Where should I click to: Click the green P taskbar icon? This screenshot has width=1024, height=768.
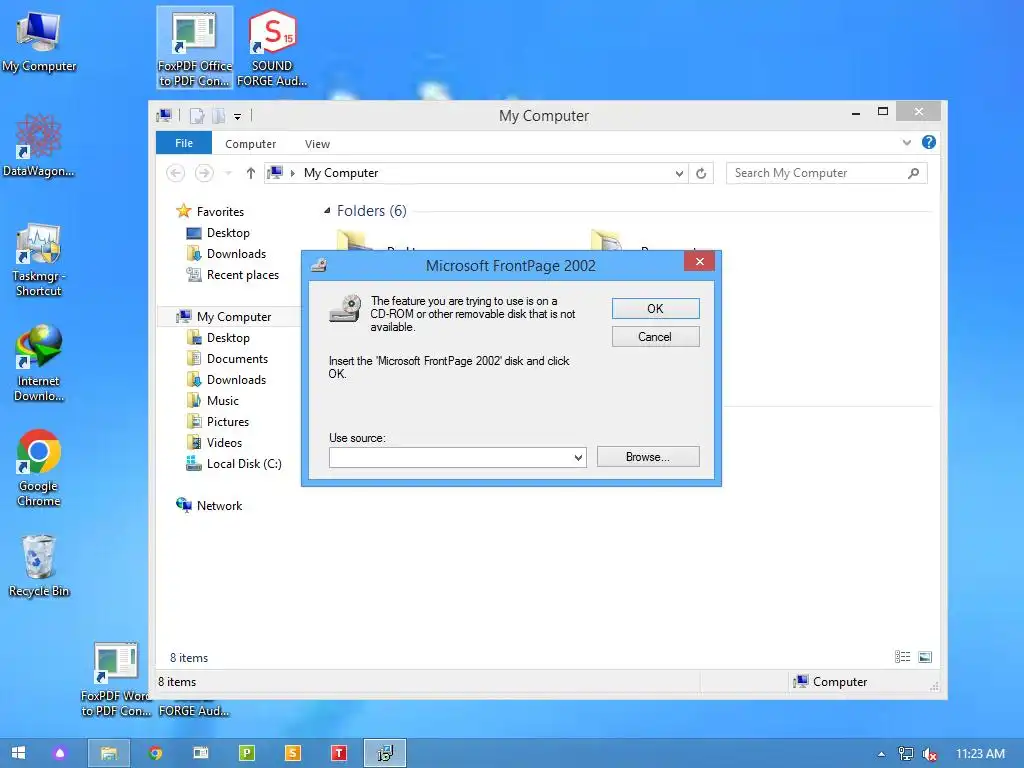point(247,753)
